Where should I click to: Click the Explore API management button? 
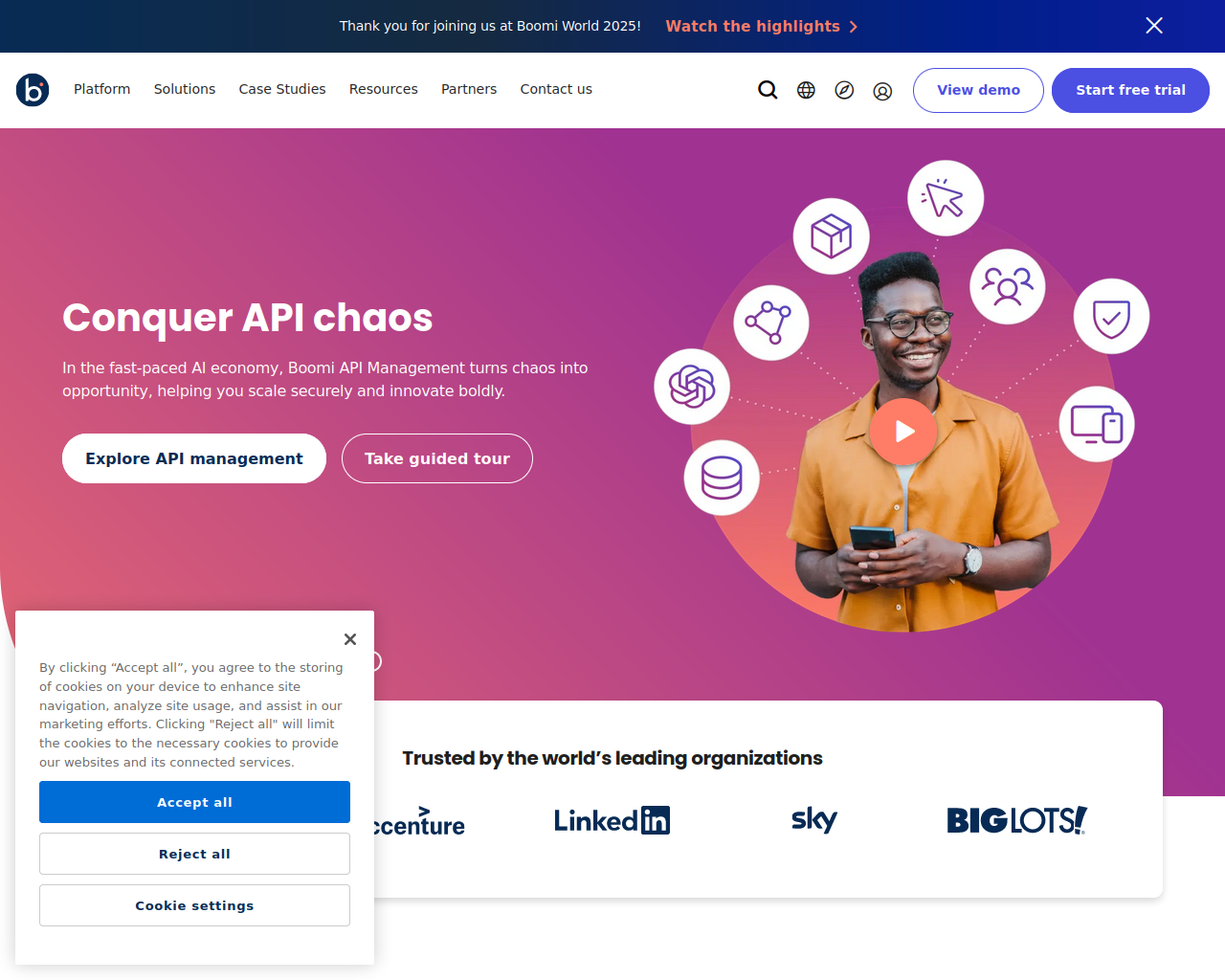[x=194, y=458]
